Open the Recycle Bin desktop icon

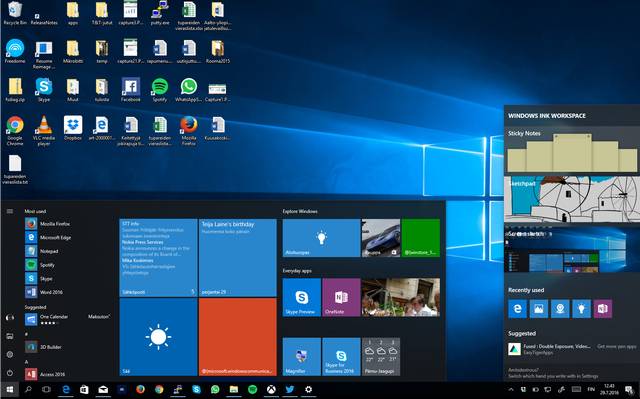point(15,13)
